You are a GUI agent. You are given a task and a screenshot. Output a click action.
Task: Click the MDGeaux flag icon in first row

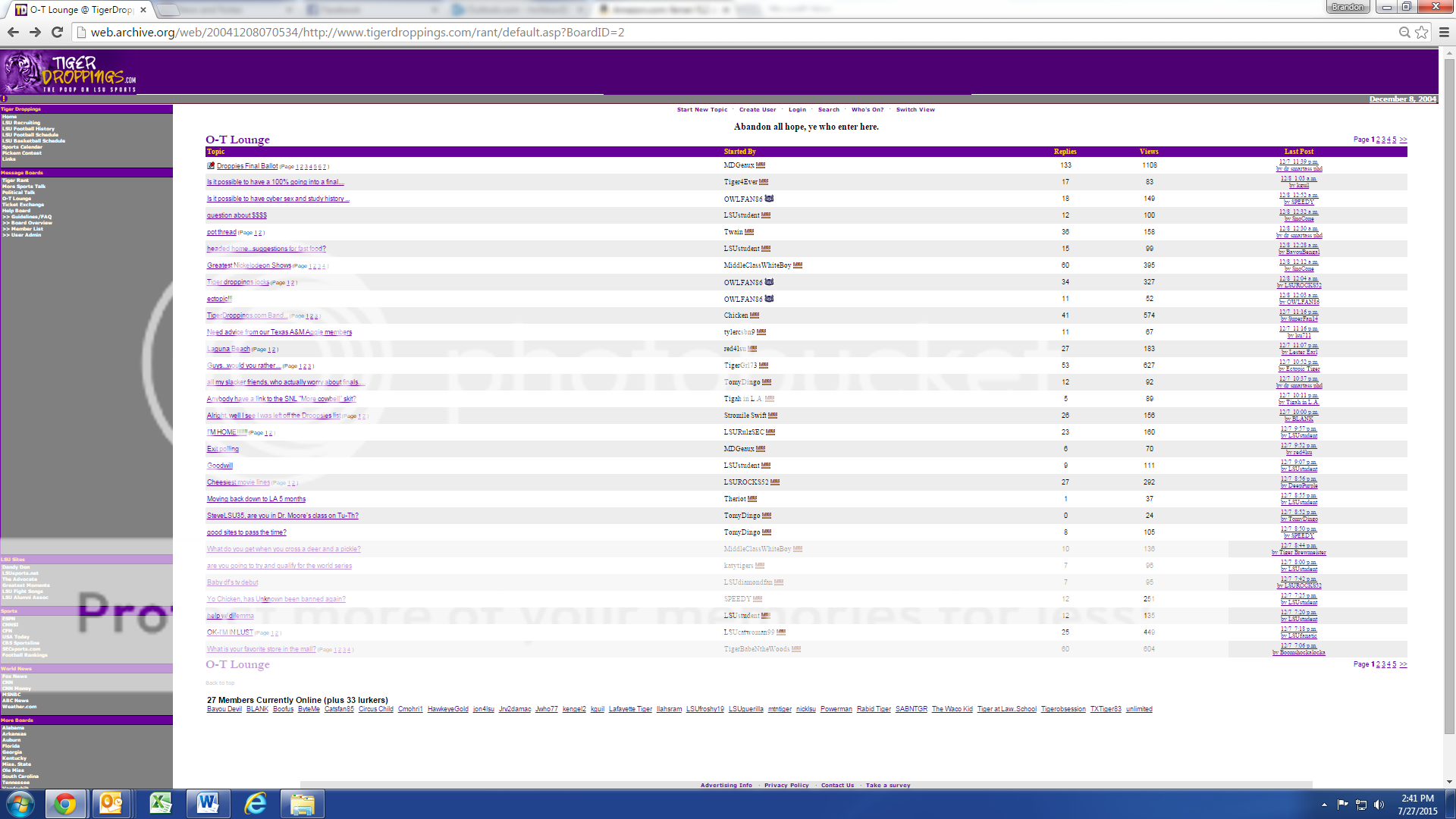(761, 165)
